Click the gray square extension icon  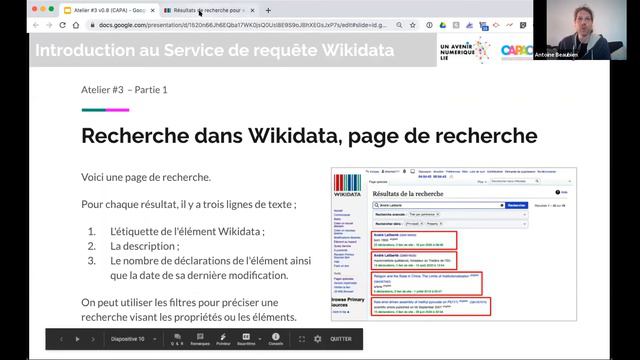point(456,25)
